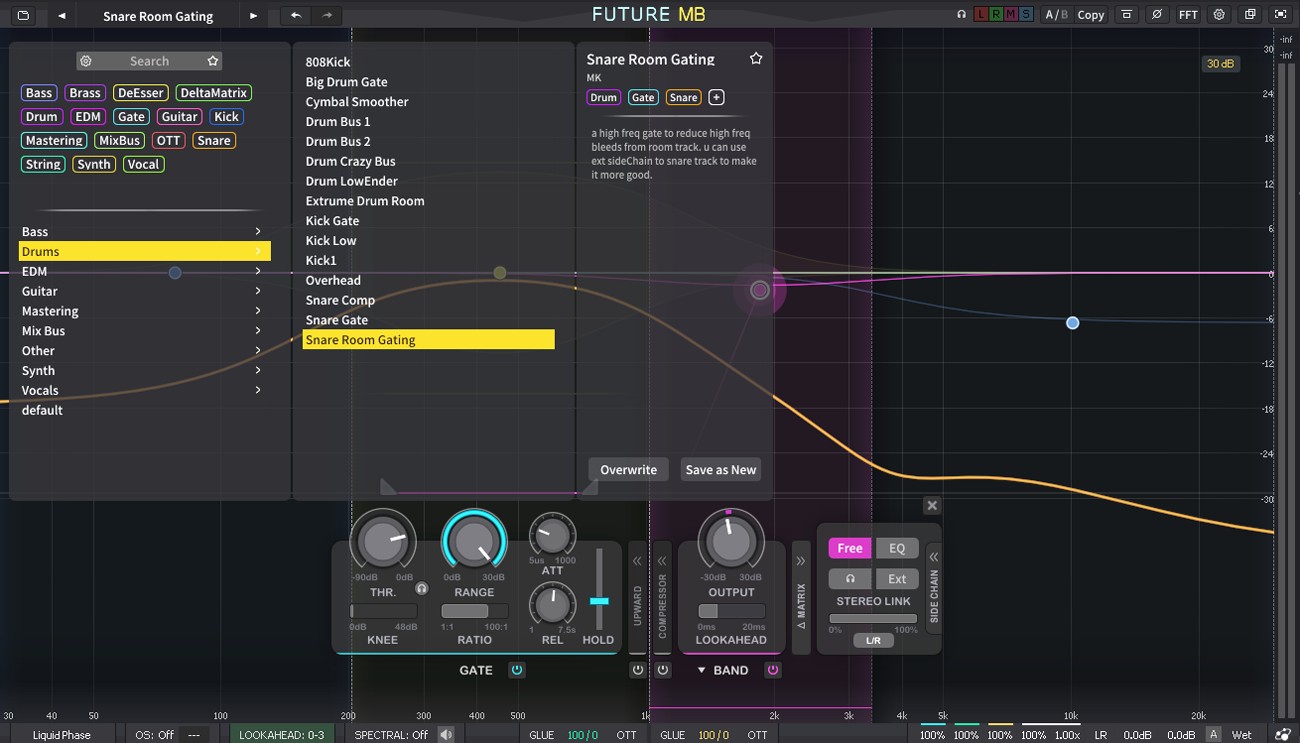Expand the Drums preset category

click(259, 251)
